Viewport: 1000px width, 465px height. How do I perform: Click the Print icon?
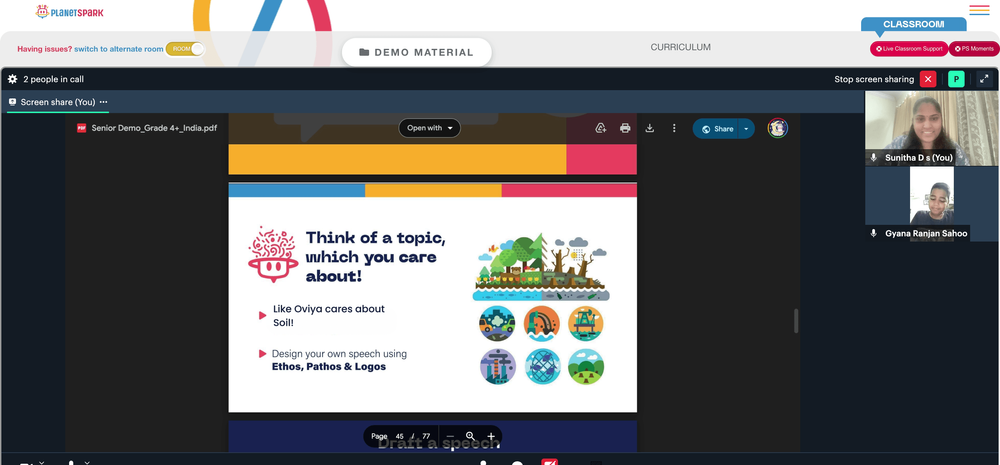tap(625, 128)
